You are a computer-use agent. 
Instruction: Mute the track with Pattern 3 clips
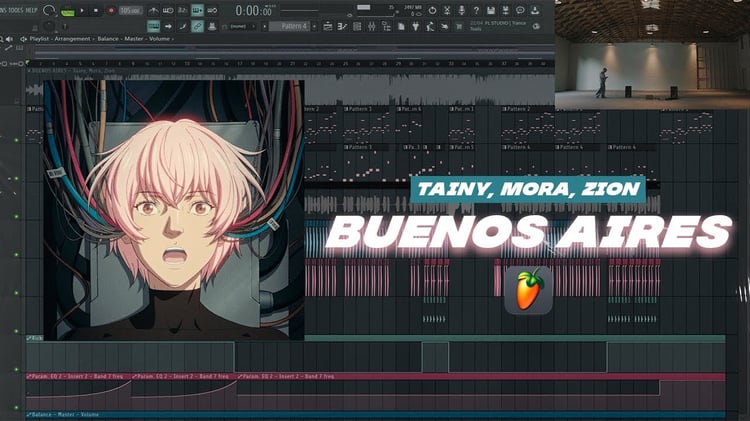coord(16,178)
